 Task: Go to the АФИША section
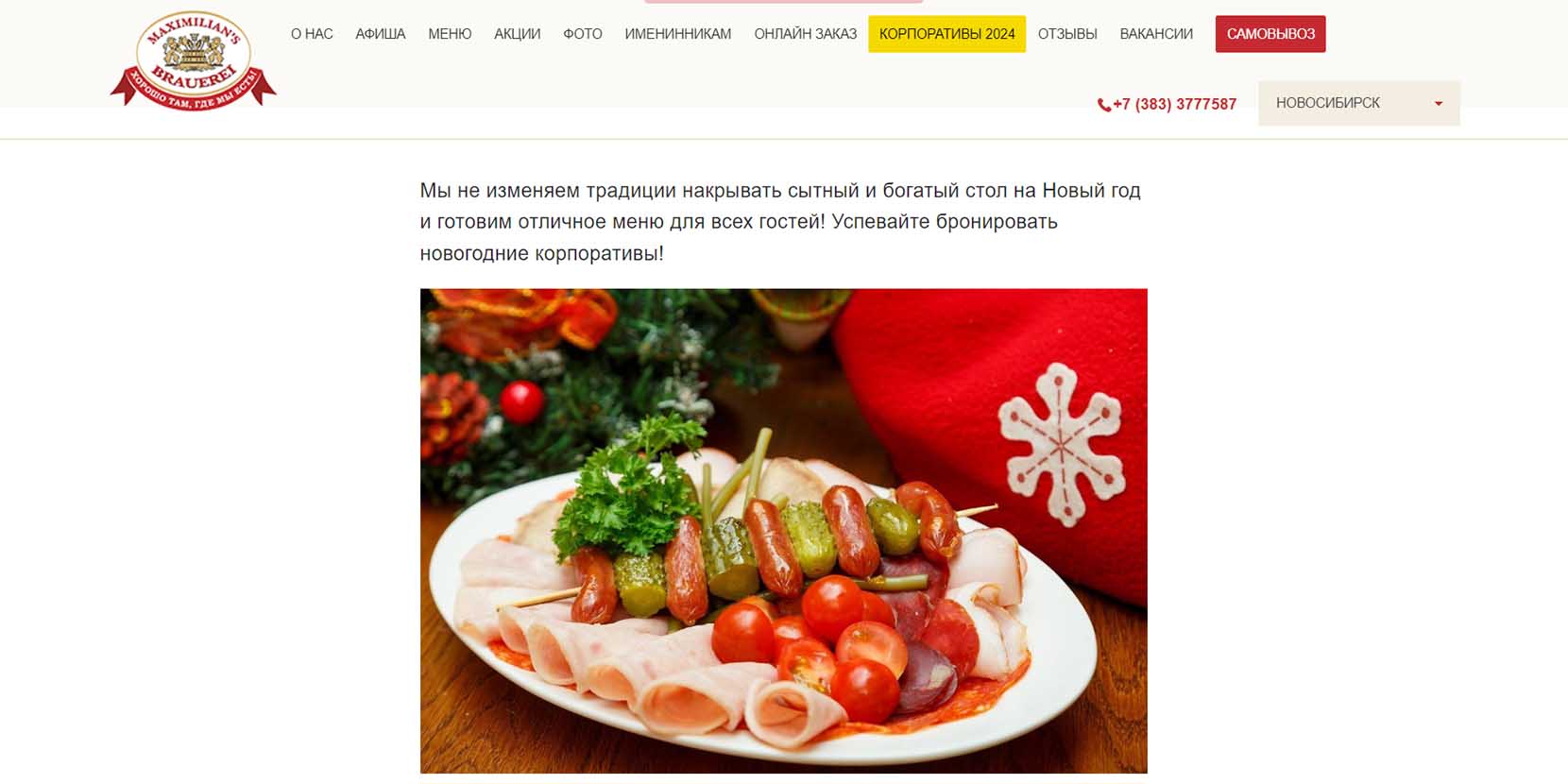[x=381, y=34]
